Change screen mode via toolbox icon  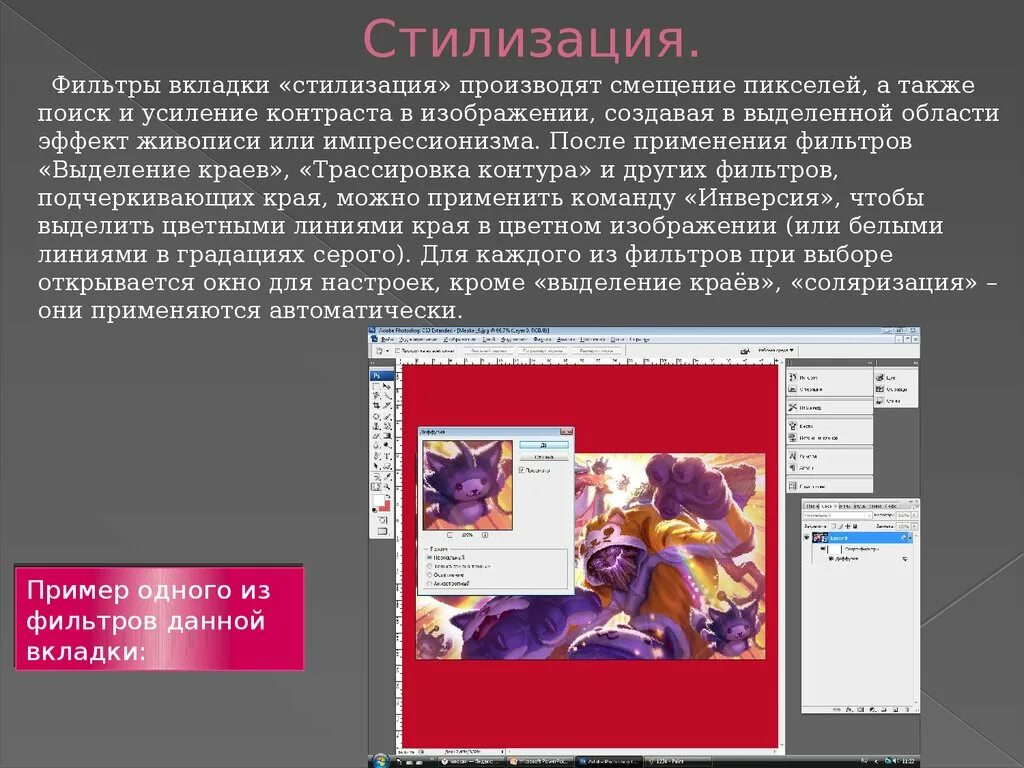pyautogui.click(x=383, y=530)
